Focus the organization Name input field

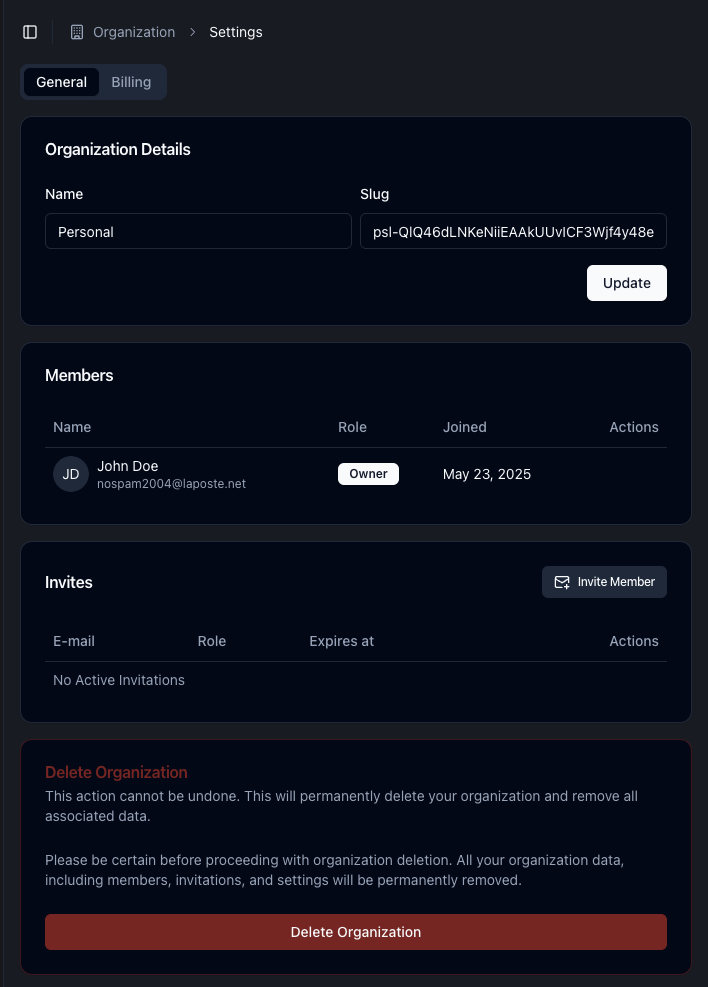pos(198,231)
